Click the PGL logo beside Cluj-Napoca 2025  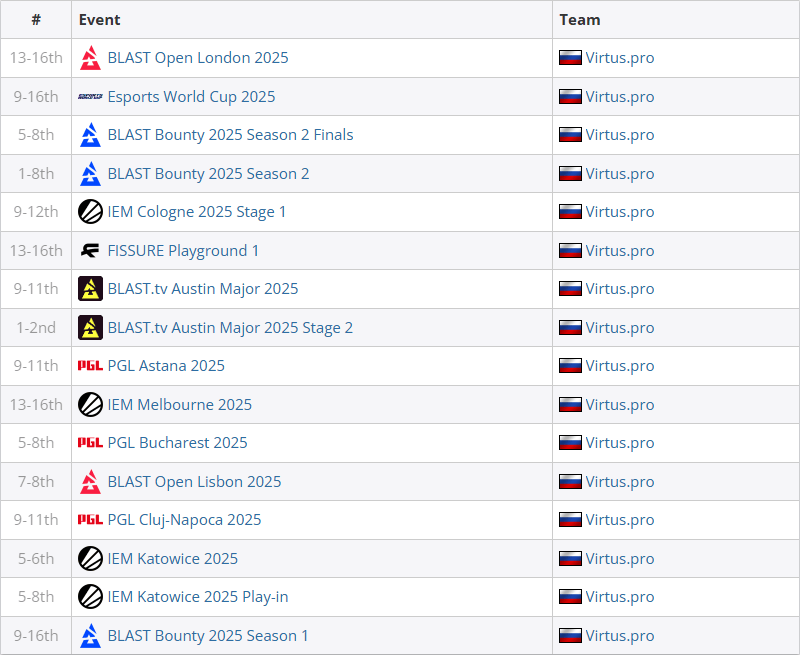point(90,520)
